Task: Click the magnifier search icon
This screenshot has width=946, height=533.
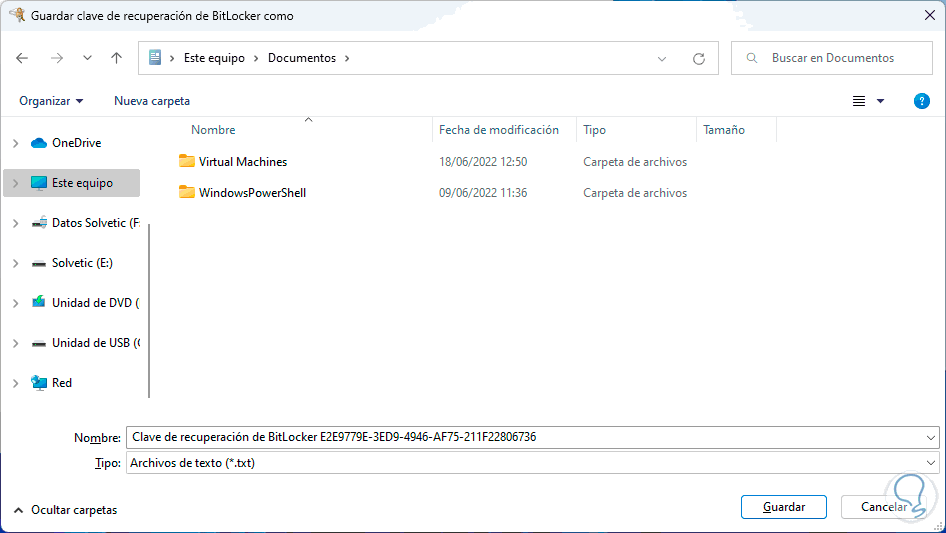Action: pos(752,58)
